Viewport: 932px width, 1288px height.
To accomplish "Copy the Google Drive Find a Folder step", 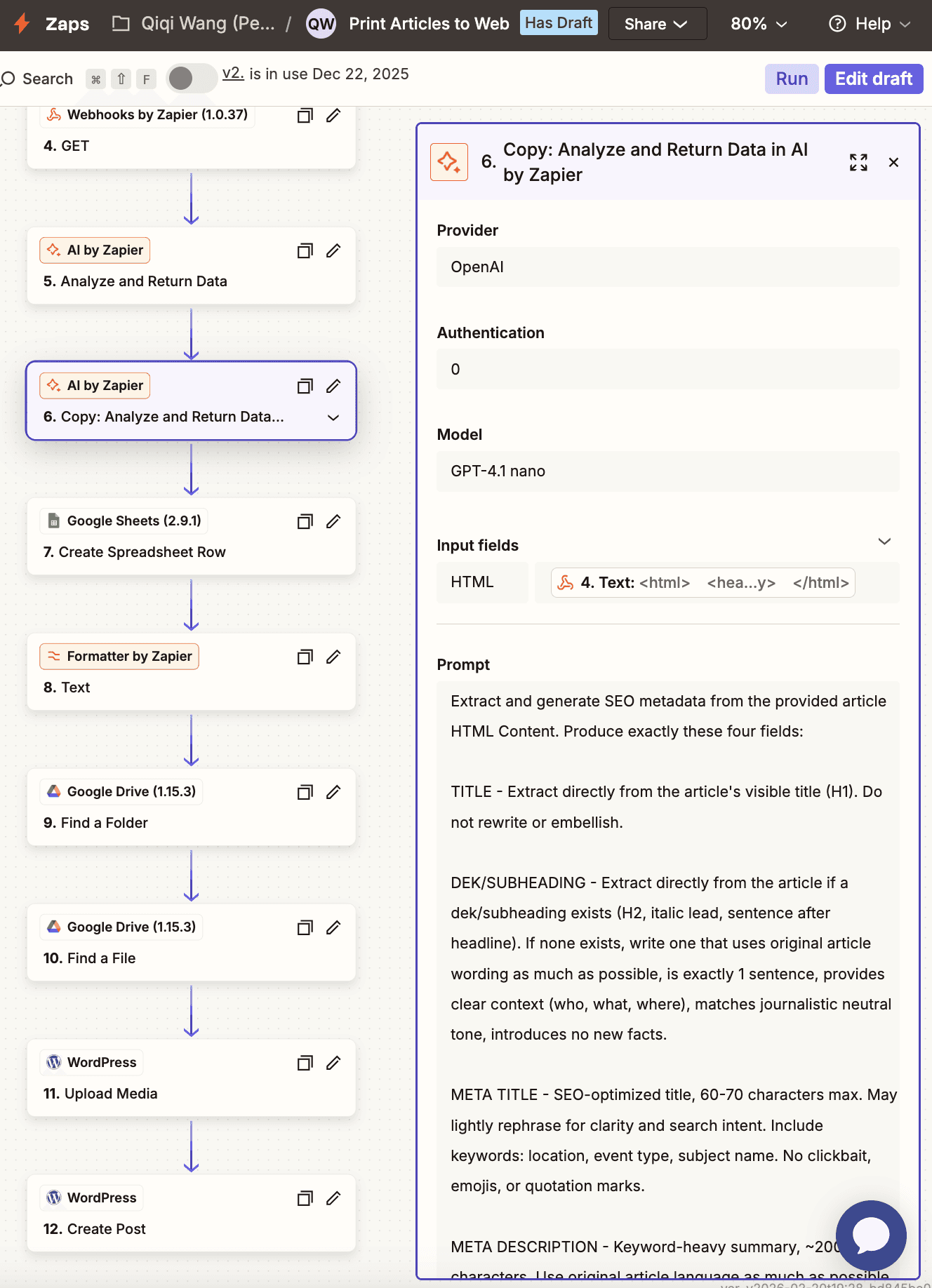I will 305,792.
